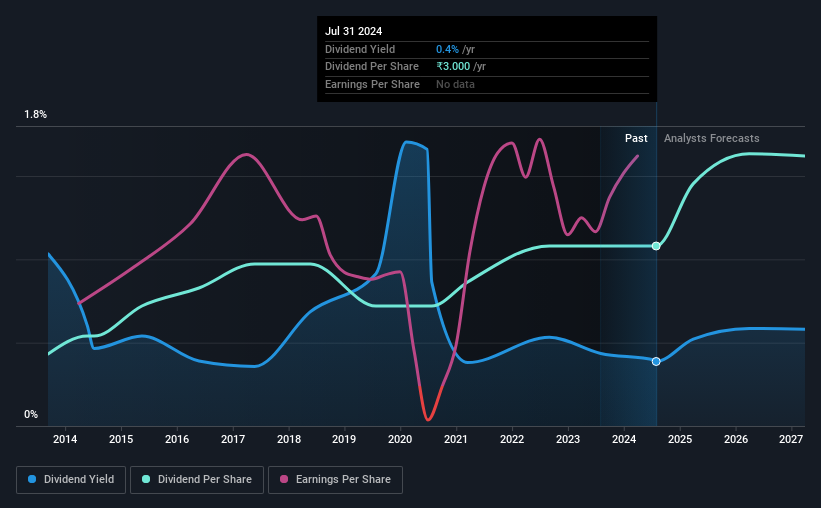Viewport: 821px width, 508px height.
Task: Click the 'No data' earnings value
Action: pyautogui.click(x=456, y=84)
